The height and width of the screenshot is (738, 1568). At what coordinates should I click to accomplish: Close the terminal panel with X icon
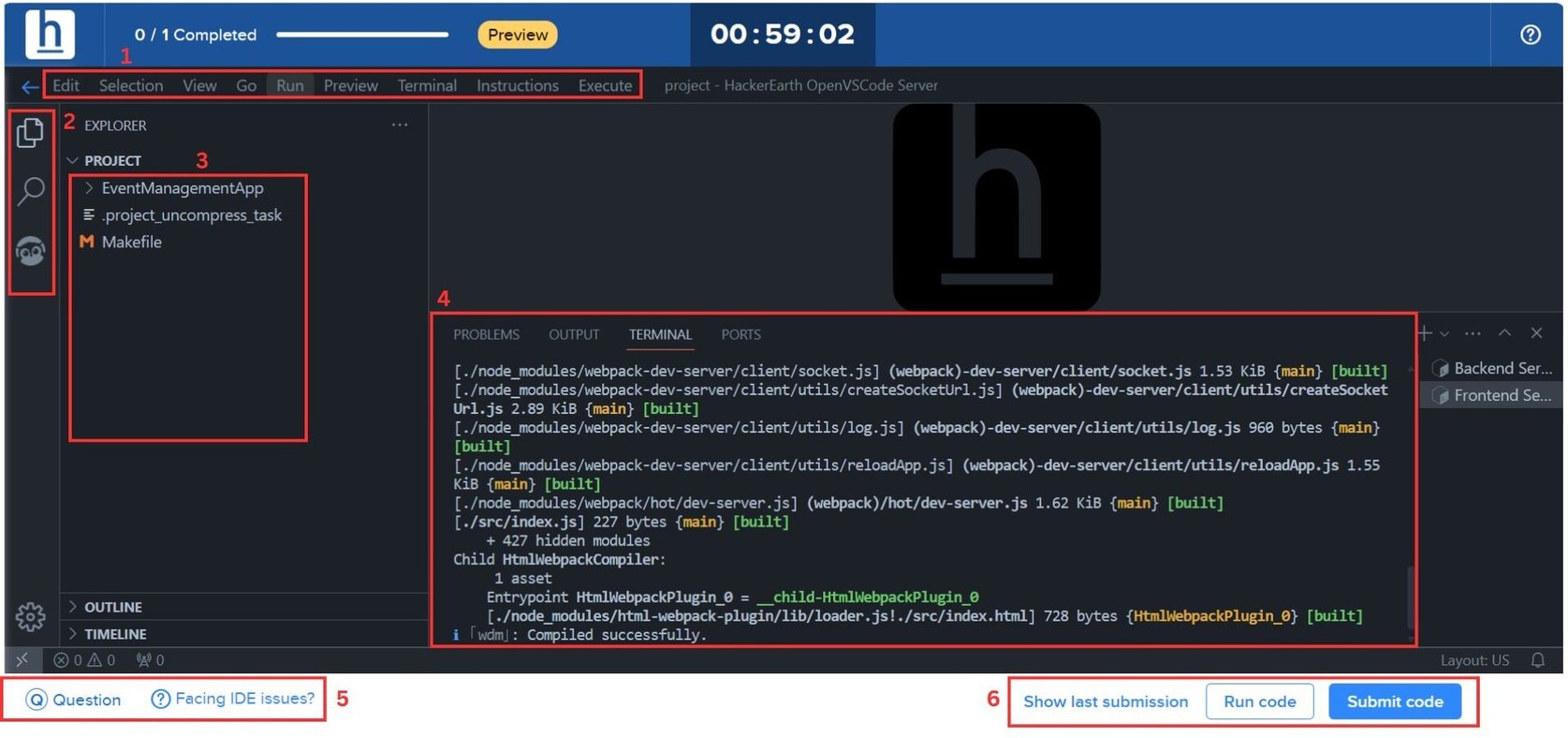point(1536,333)
